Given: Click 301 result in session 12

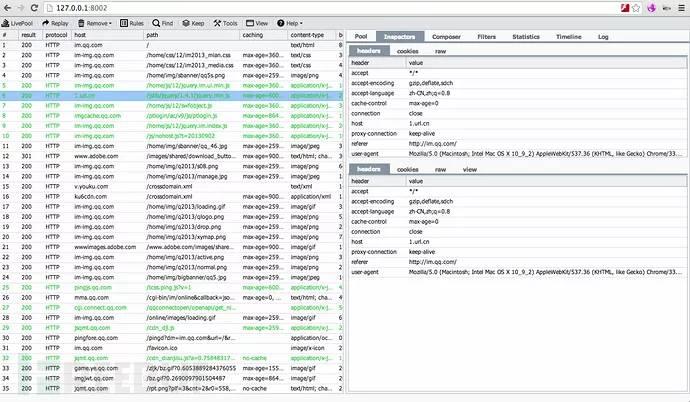Looking at the screenshot, I should pyautogui.click(x=27, y=156).
